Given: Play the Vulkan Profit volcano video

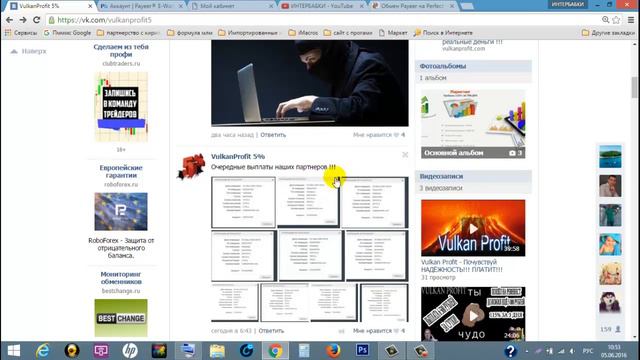Looking at the screenshot, I should [473, 228].
